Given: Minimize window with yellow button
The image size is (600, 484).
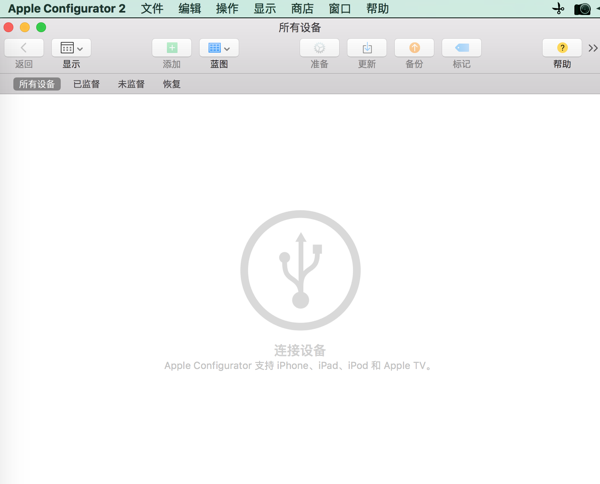Looking at the screenshot, I should pyautogui.click(x=25, y=27).
